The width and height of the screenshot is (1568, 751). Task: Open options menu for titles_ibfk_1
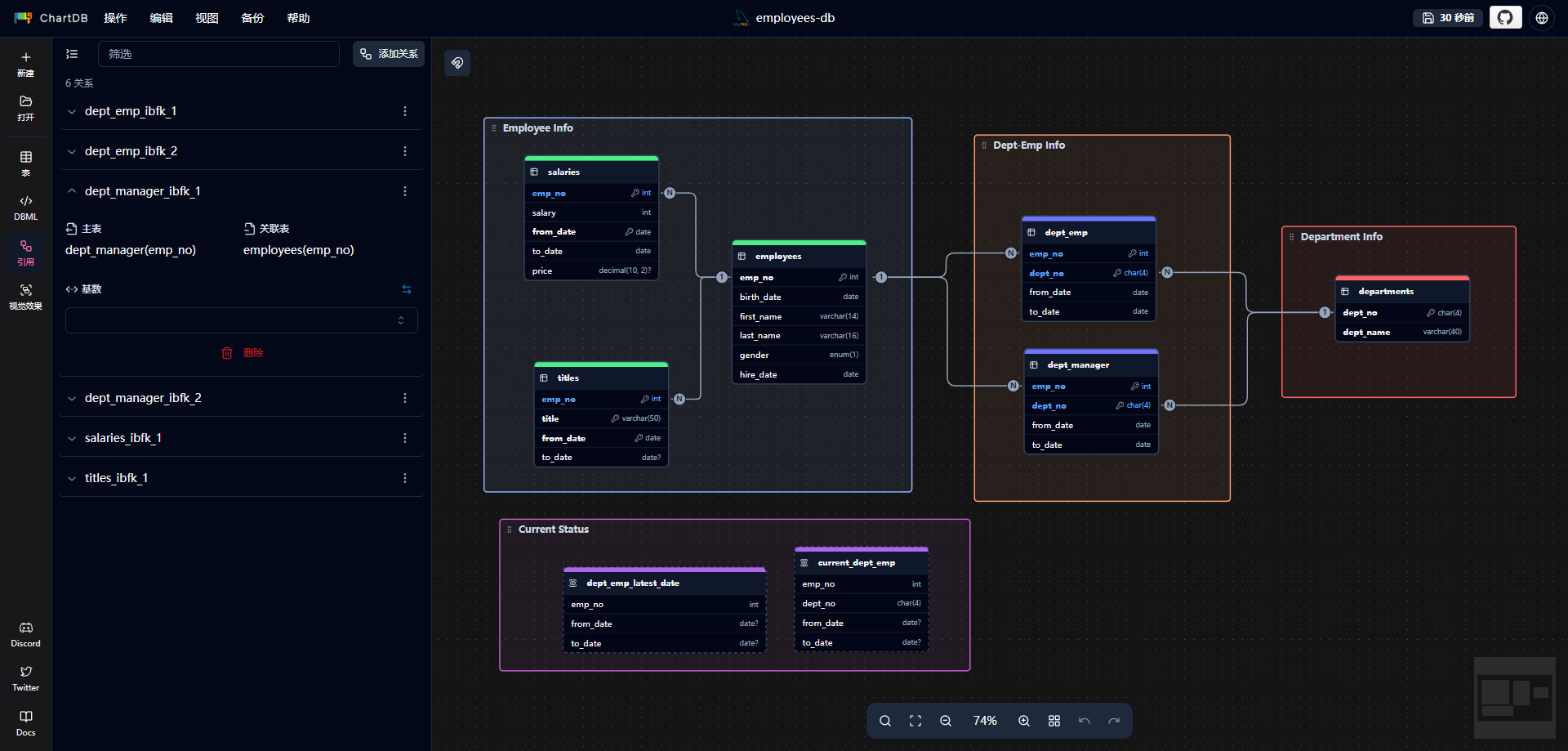[x=405, y=478]
